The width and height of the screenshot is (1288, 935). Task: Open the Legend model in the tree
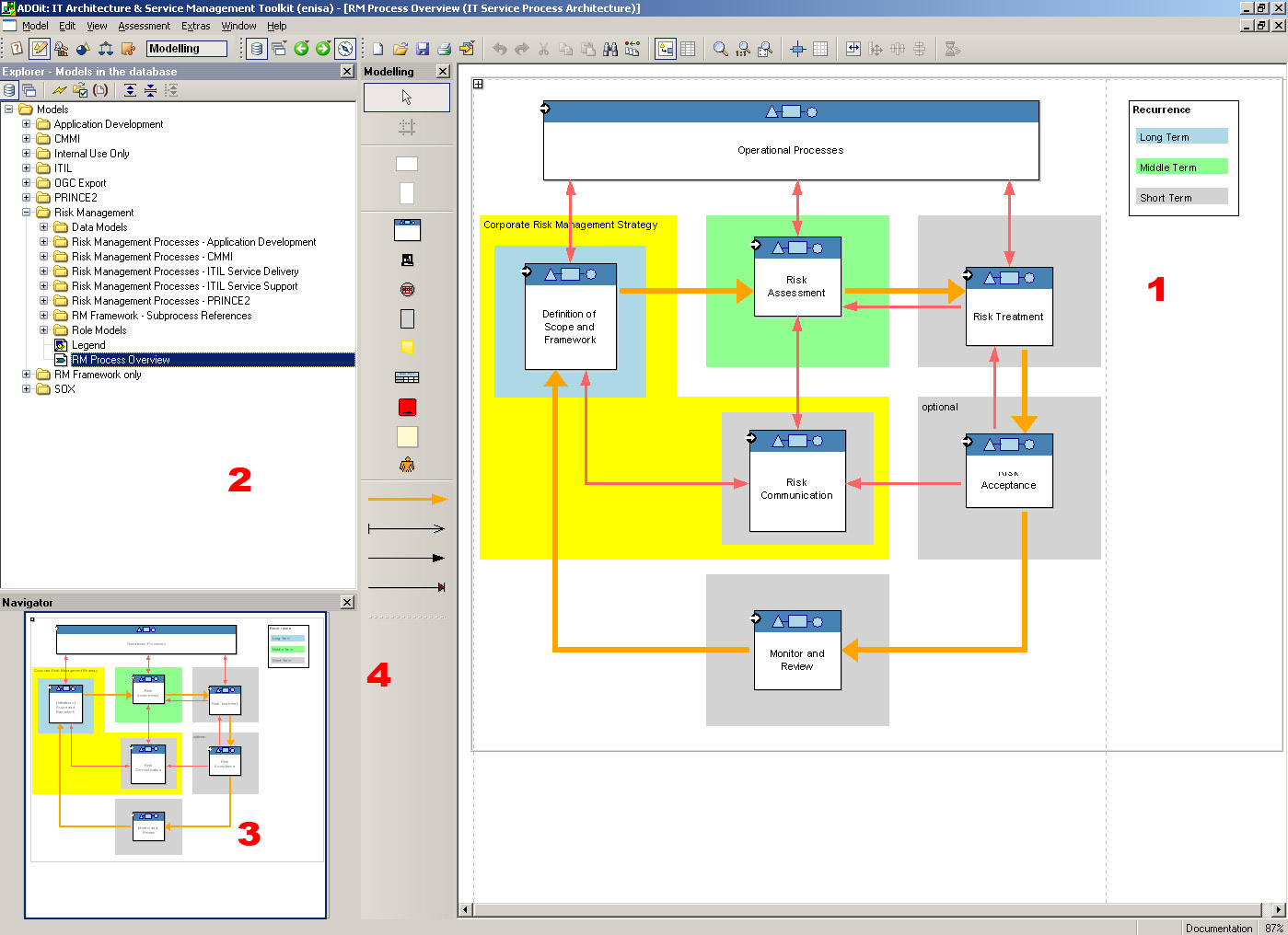[x=88, y=345]
